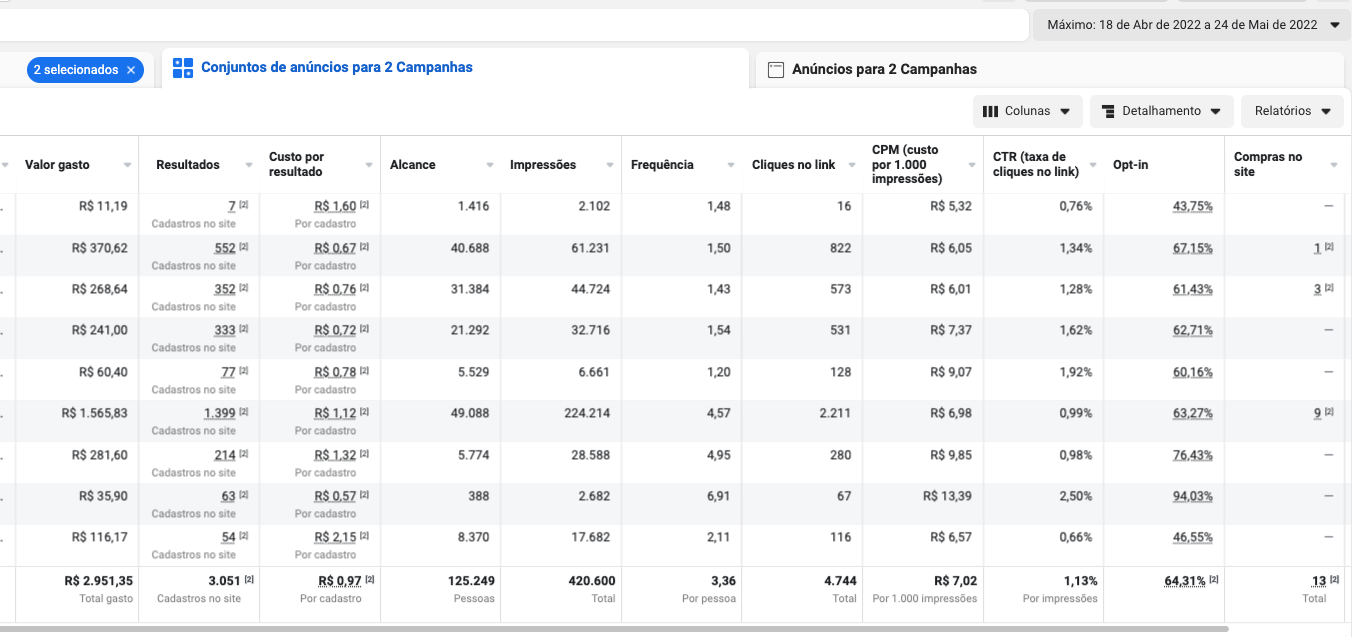Click the Colunas bars icon
The width and height of the screenshot is (1352, 637).
[x=991, y=111]
